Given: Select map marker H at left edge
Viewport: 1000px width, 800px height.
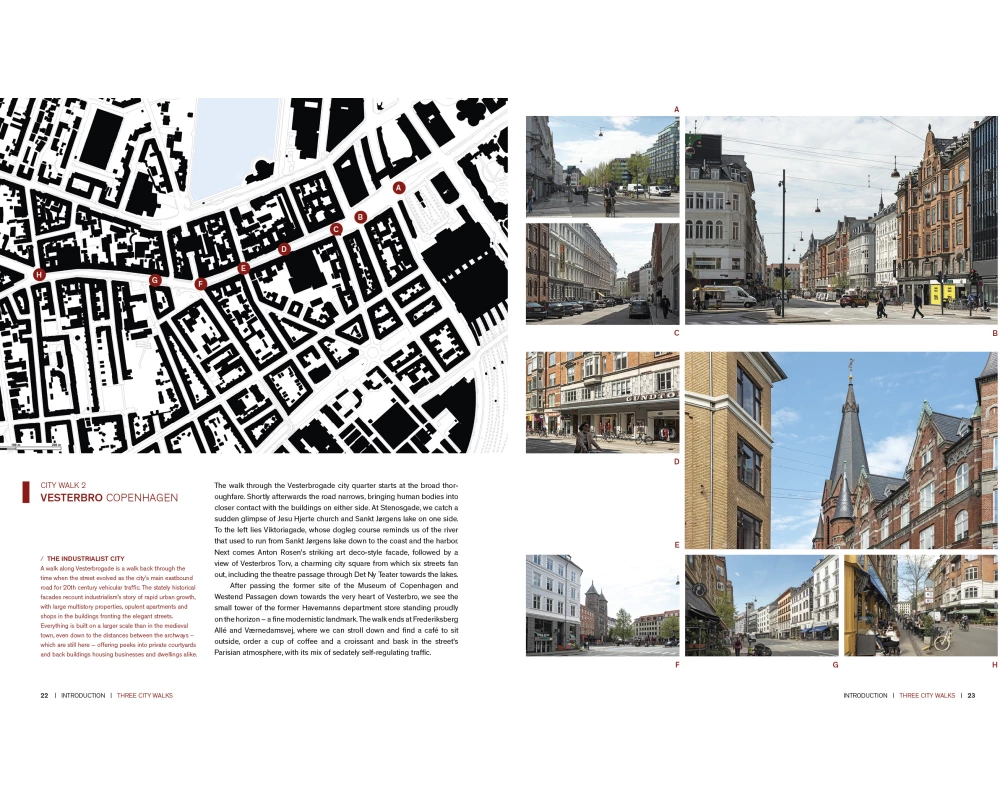Looking at the screenshot, I should pos(39,274).
